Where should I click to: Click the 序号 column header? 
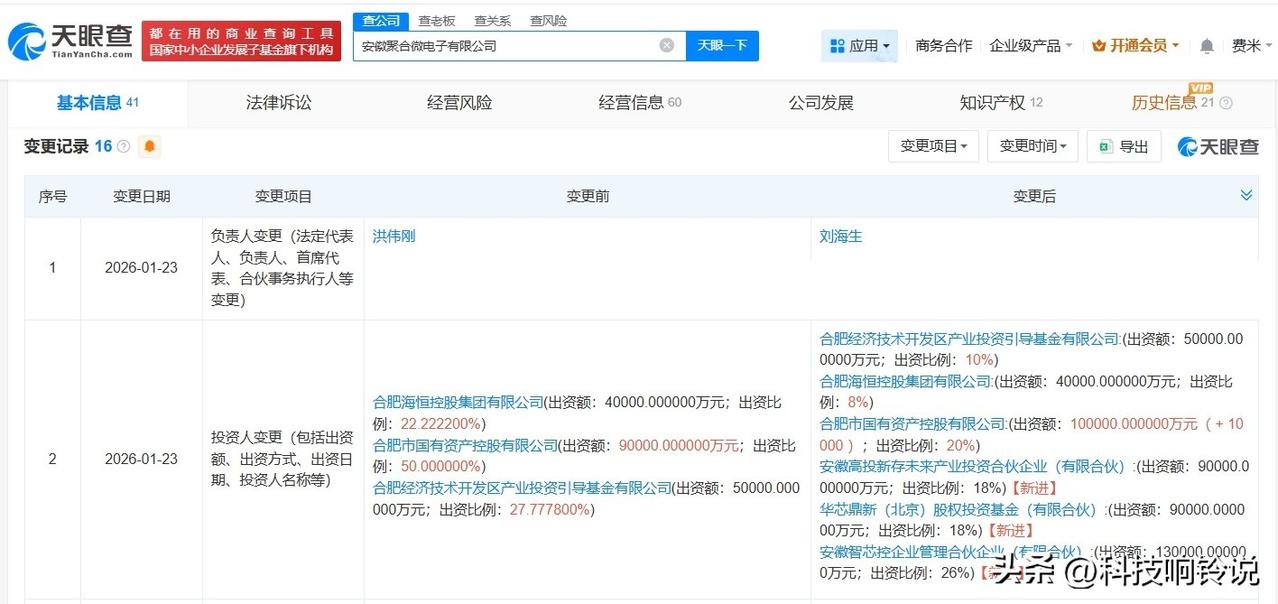coord(53,197)
